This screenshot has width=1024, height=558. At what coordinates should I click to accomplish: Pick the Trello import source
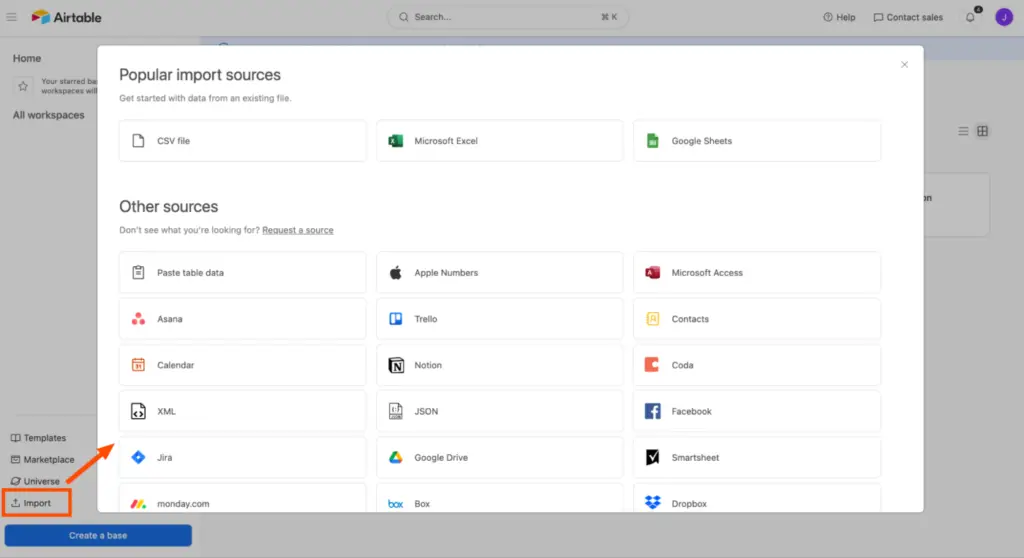point(500,319)
